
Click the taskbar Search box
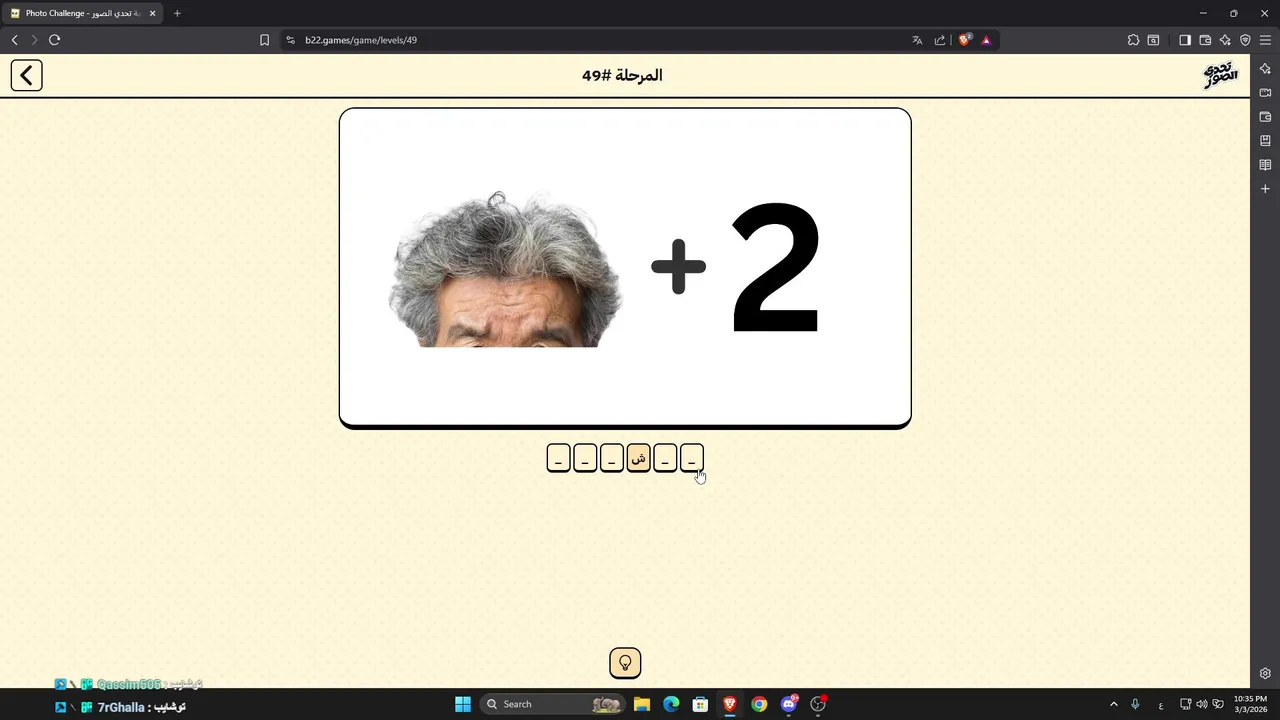coord(553,704)
